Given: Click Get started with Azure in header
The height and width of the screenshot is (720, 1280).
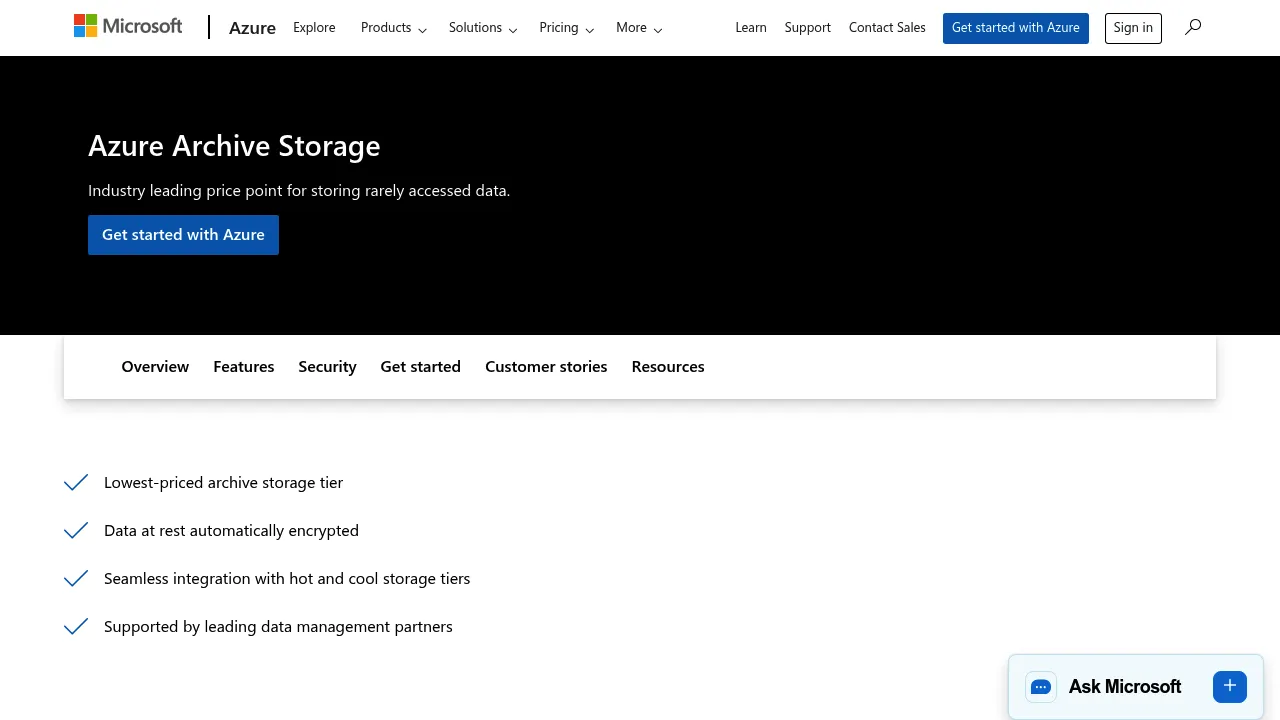Looking at the screenshot, I should click(1016, 28).
